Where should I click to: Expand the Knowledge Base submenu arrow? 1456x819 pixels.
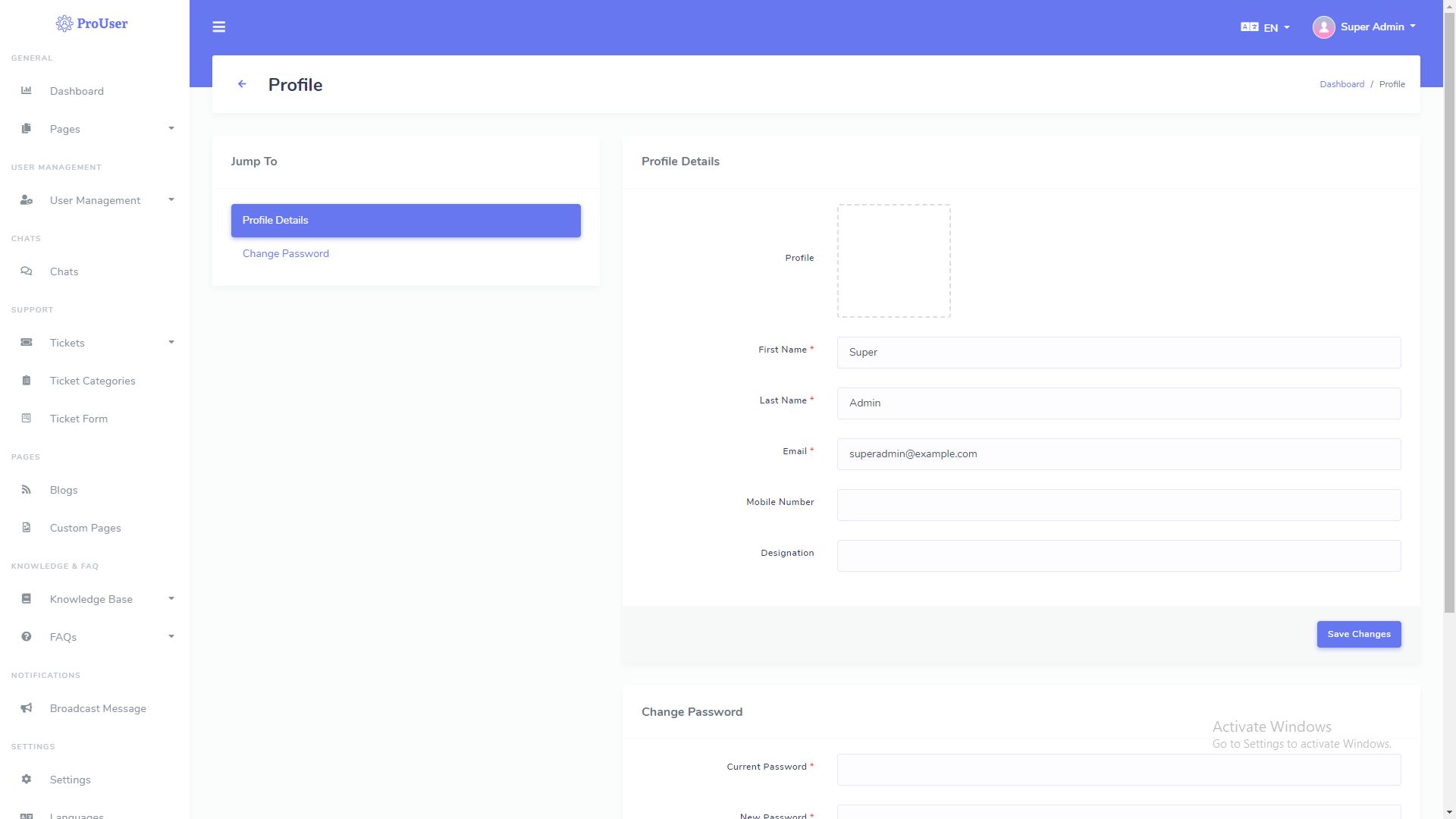click(x=171, y=598)
